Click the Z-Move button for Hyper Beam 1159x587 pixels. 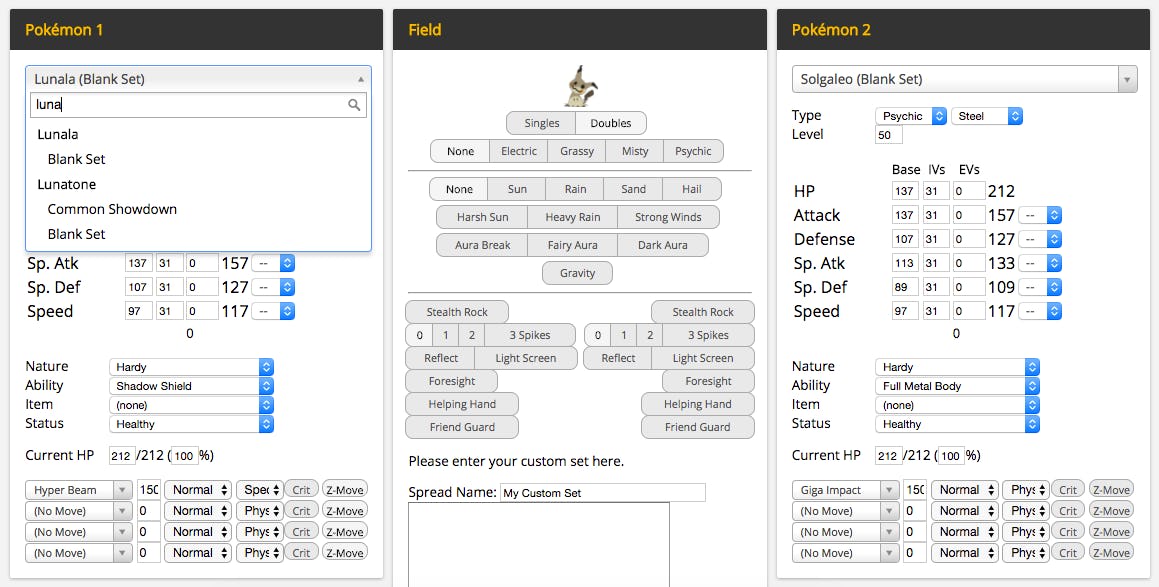point(344,489)
